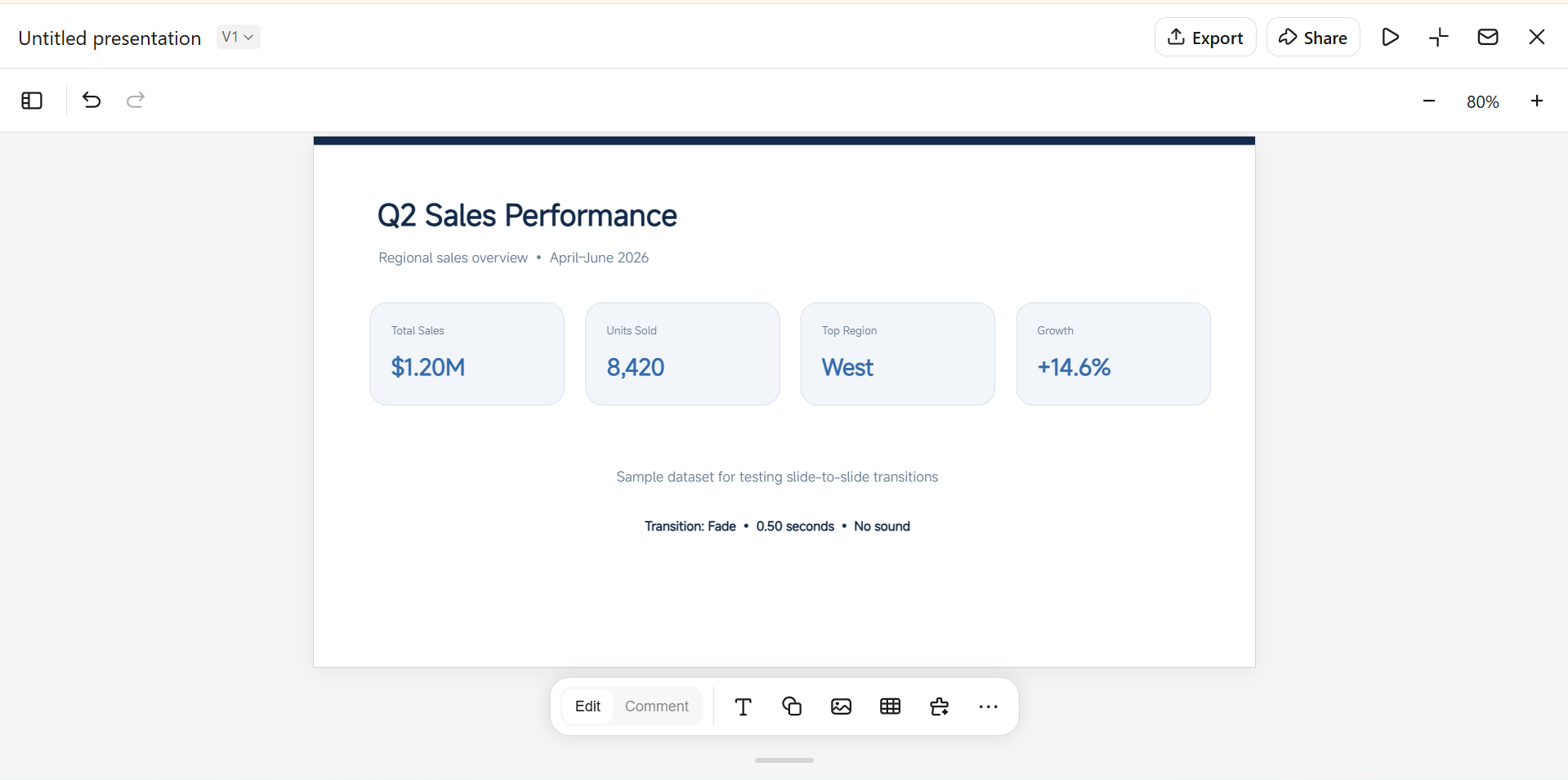
Task: Start the presentation slideshow
Action: [x=1390, y=37]
